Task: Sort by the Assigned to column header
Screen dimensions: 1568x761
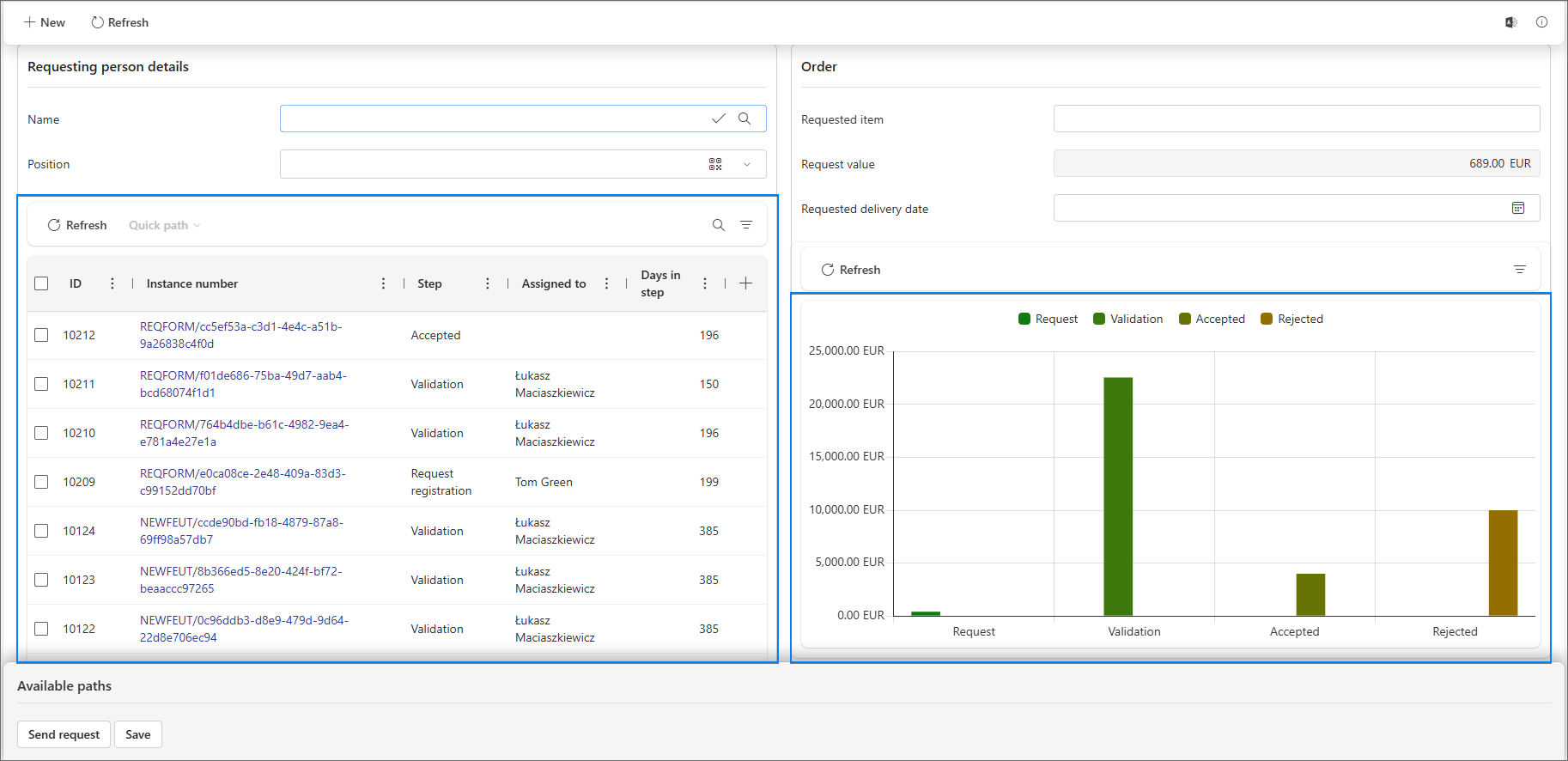Action: pyautogui.click(x=554, y=283)
